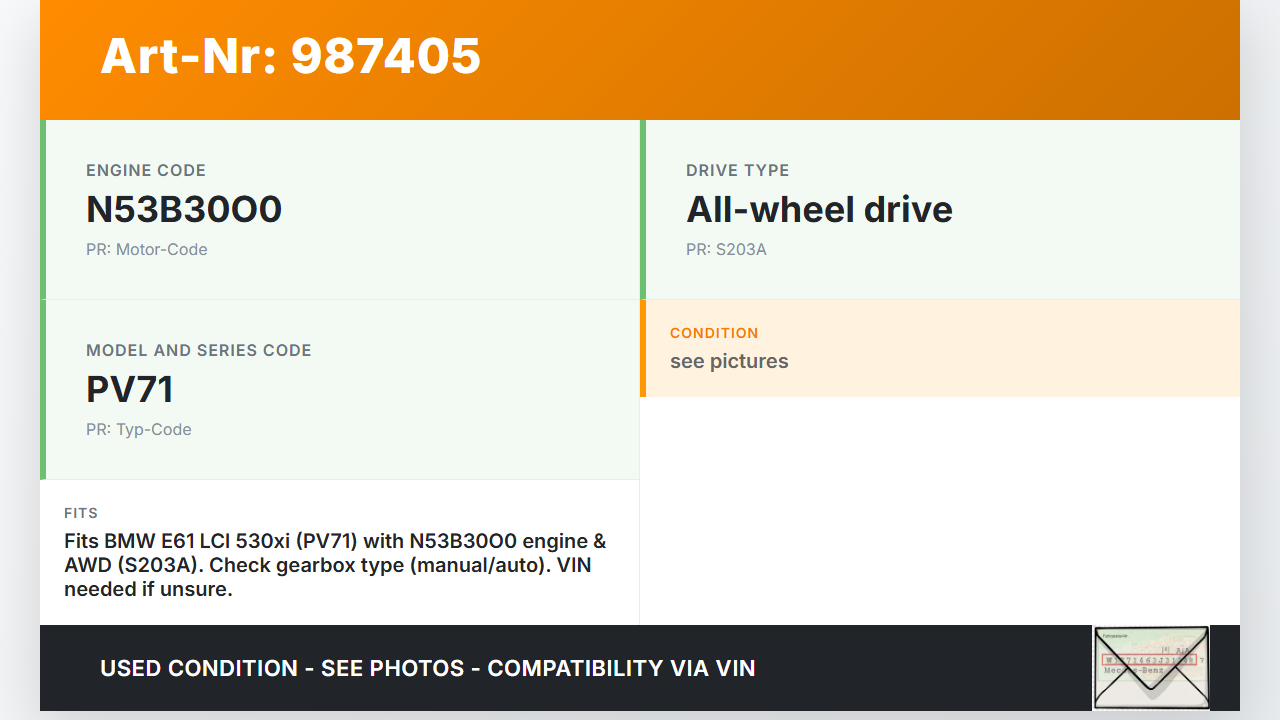The width and height of the screenshot is (1280, 720).
Task: Select the ENGINE CODE label
Action: coord(146,170)
